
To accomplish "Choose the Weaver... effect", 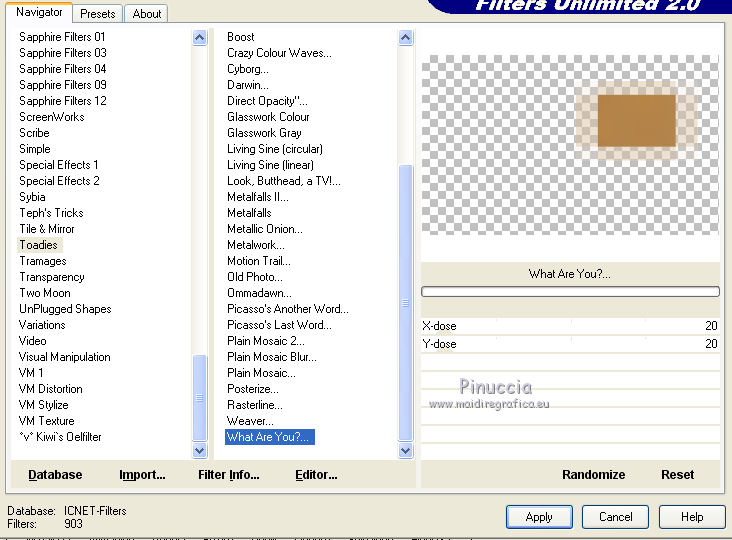I will pos(250,421).
